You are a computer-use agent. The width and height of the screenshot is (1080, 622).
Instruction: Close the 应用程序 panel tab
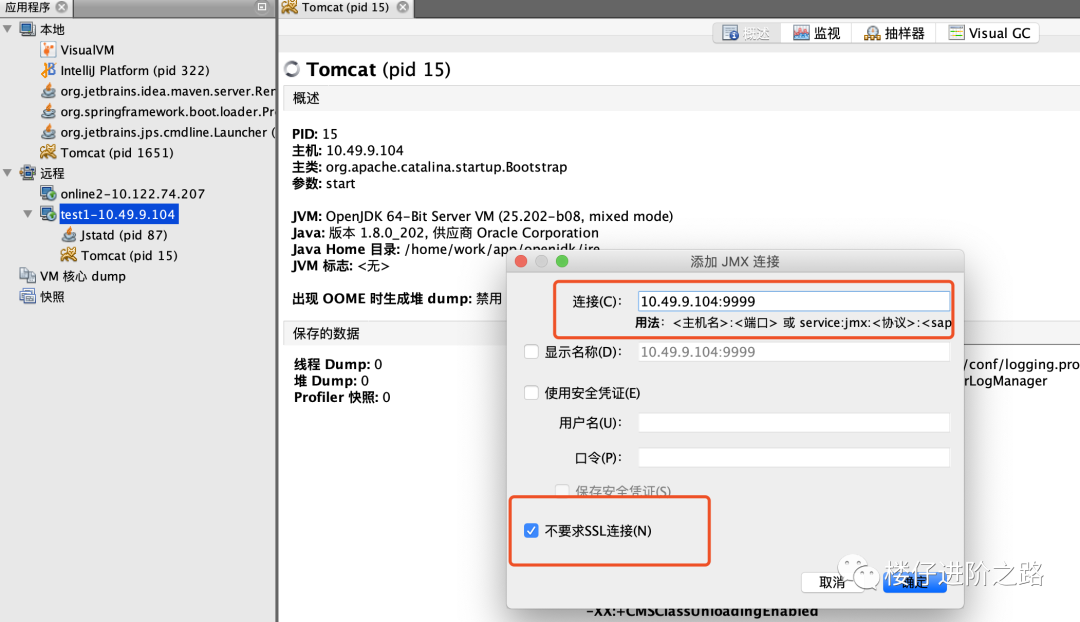pyautogui.click(x=62, y=7)
